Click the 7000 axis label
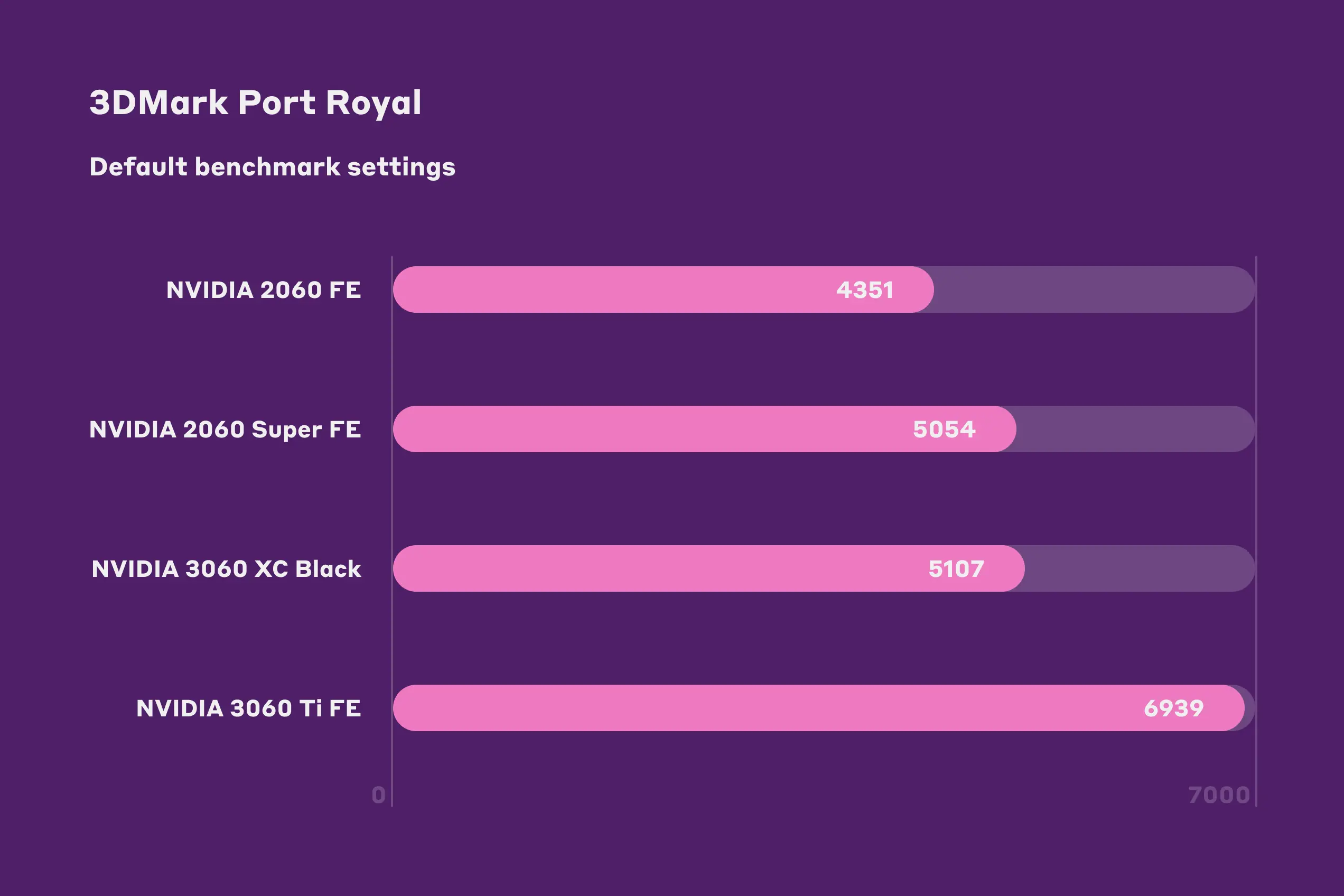Viewport: 1344px width, 896px height. (x=1219, y=795)
